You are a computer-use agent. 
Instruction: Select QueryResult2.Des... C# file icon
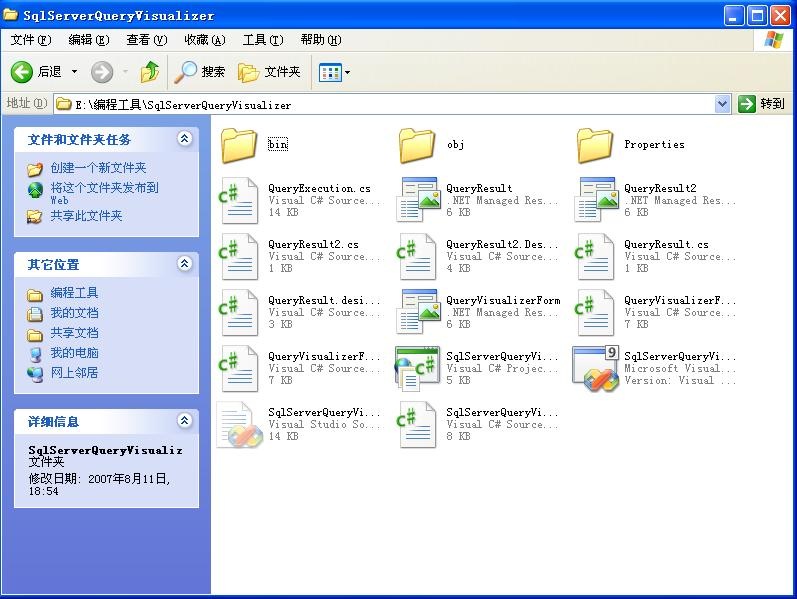416,256
